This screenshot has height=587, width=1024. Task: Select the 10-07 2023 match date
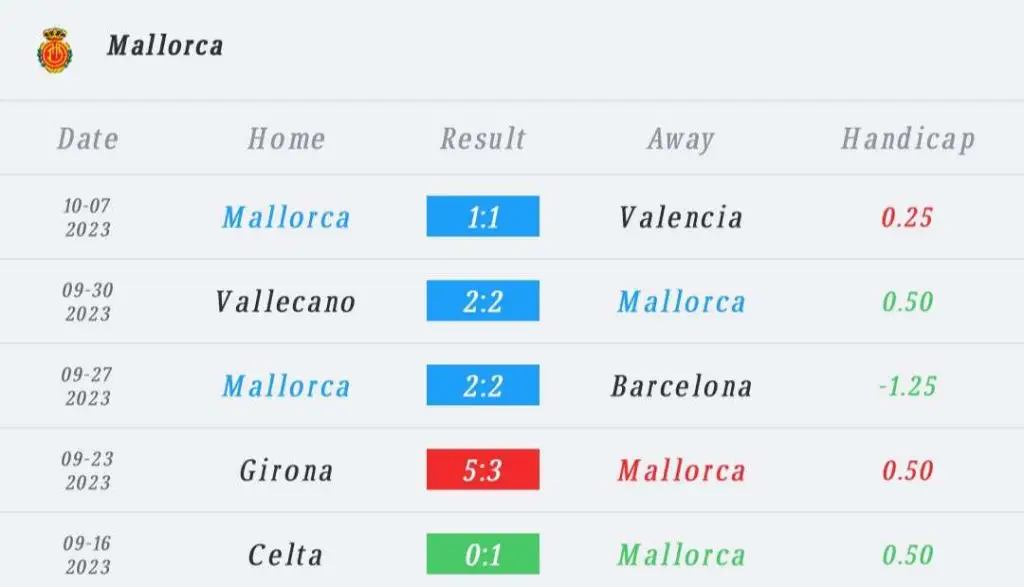(88, 217)
